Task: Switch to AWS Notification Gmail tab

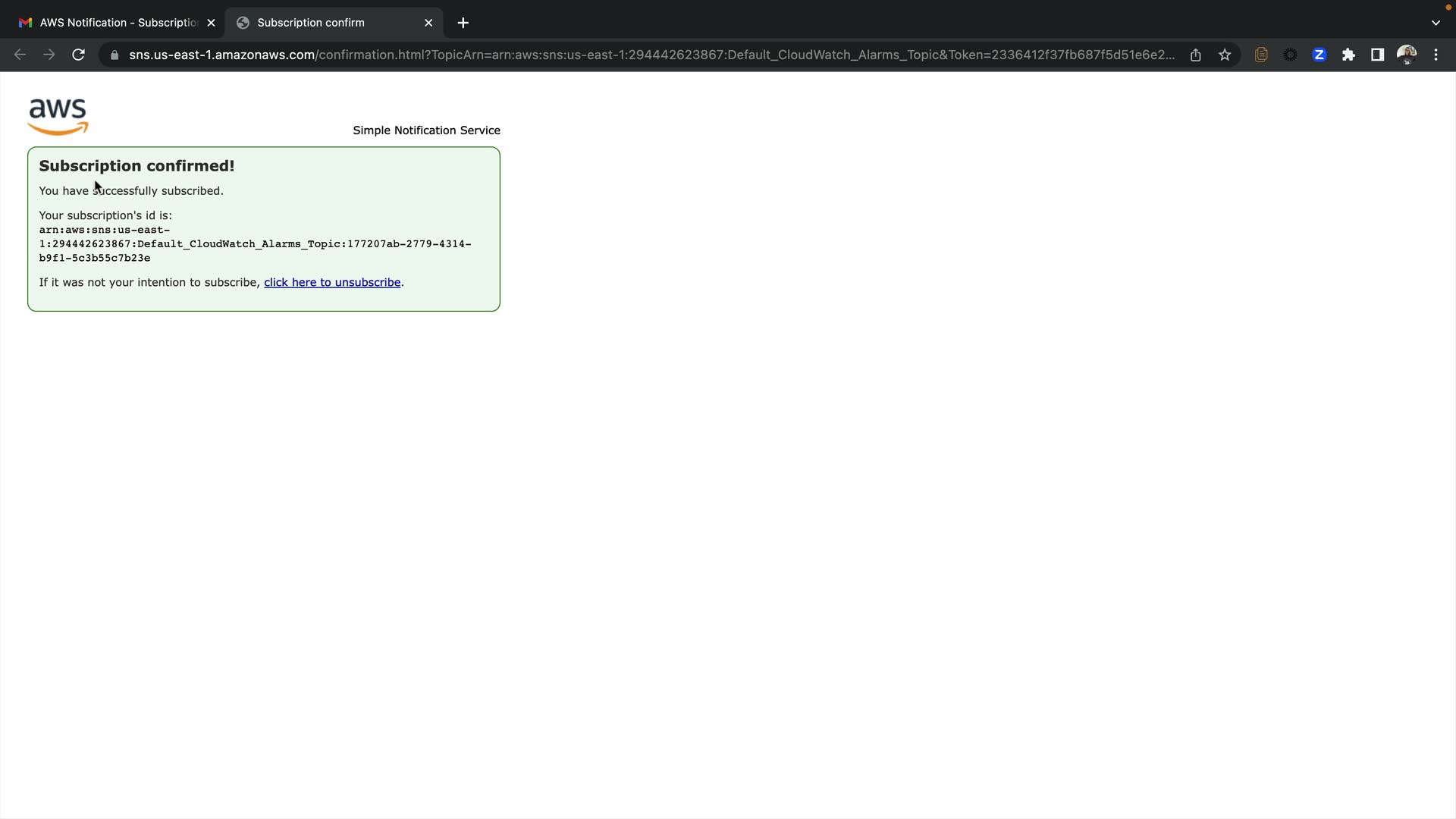Action: [x=114, y=23]
